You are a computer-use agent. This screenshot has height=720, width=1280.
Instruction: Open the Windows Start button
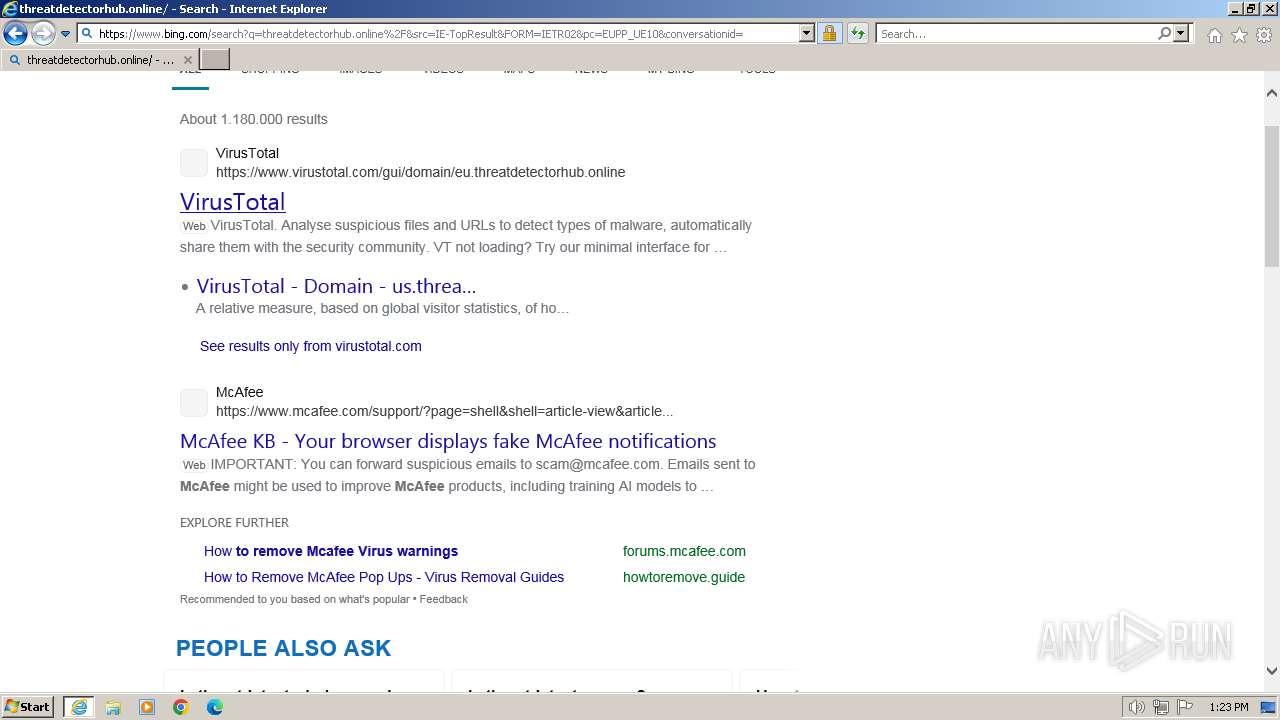(28, 707)
